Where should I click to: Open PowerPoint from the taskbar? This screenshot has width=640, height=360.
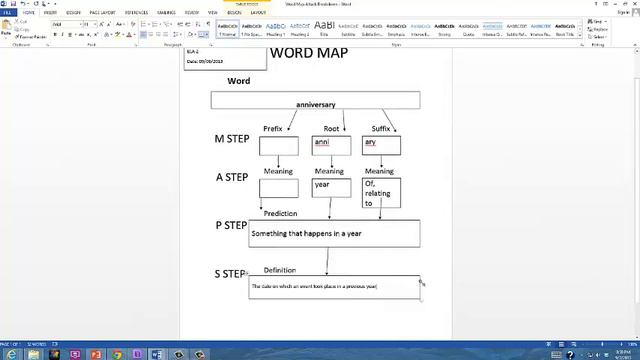[x=96, y=354]
